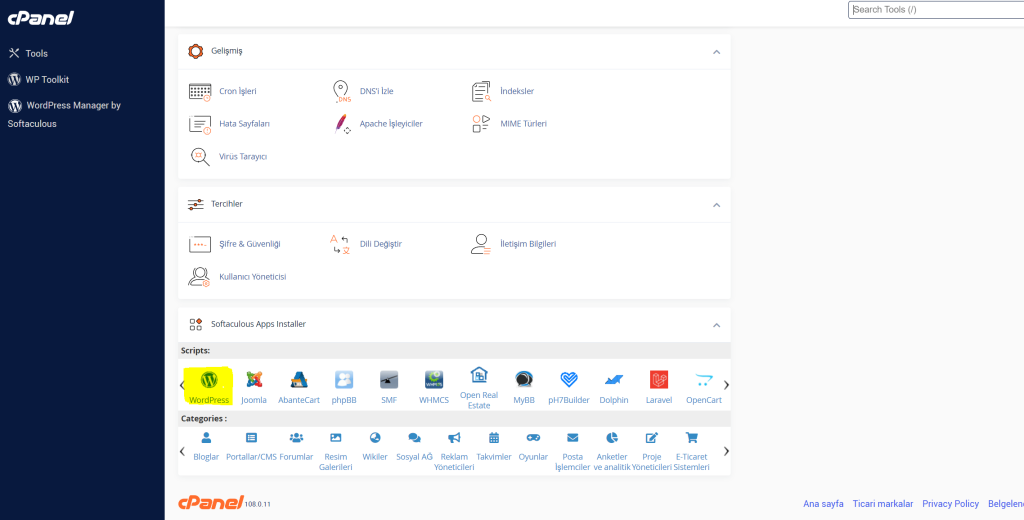The height and width of the screenshot is (520, 1024).
Task: Open E-Ticaret Sistemleri cart icon
Action: point(692,437)
